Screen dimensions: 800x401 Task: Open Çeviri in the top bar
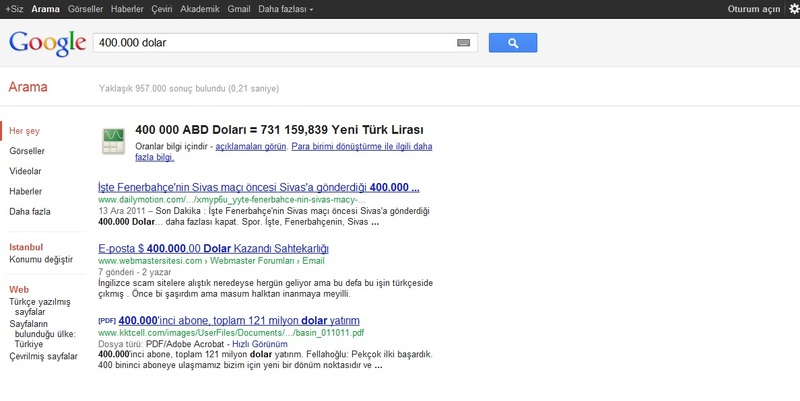(162, 9)
